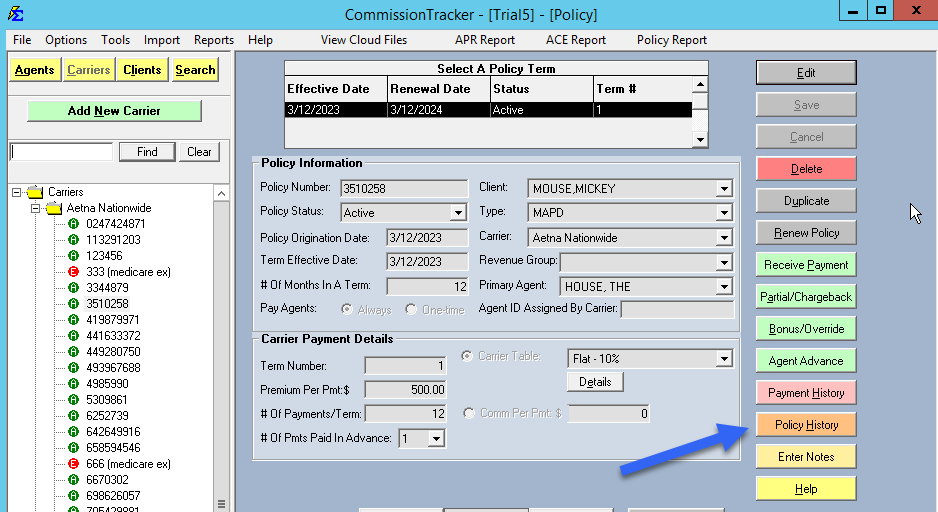Click the red icon beside 333 (medicare ex)
This screenshot has height=512, width=938.
coord(73,272)
